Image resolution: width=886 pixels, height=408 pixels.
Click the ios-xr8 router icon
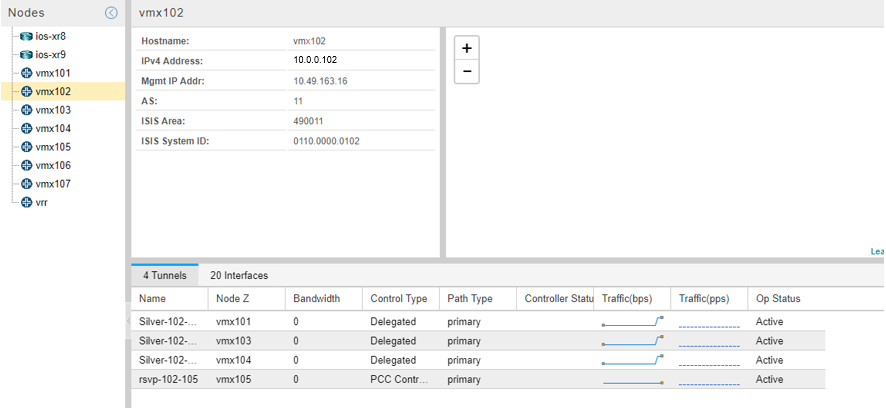pos(26,36)
